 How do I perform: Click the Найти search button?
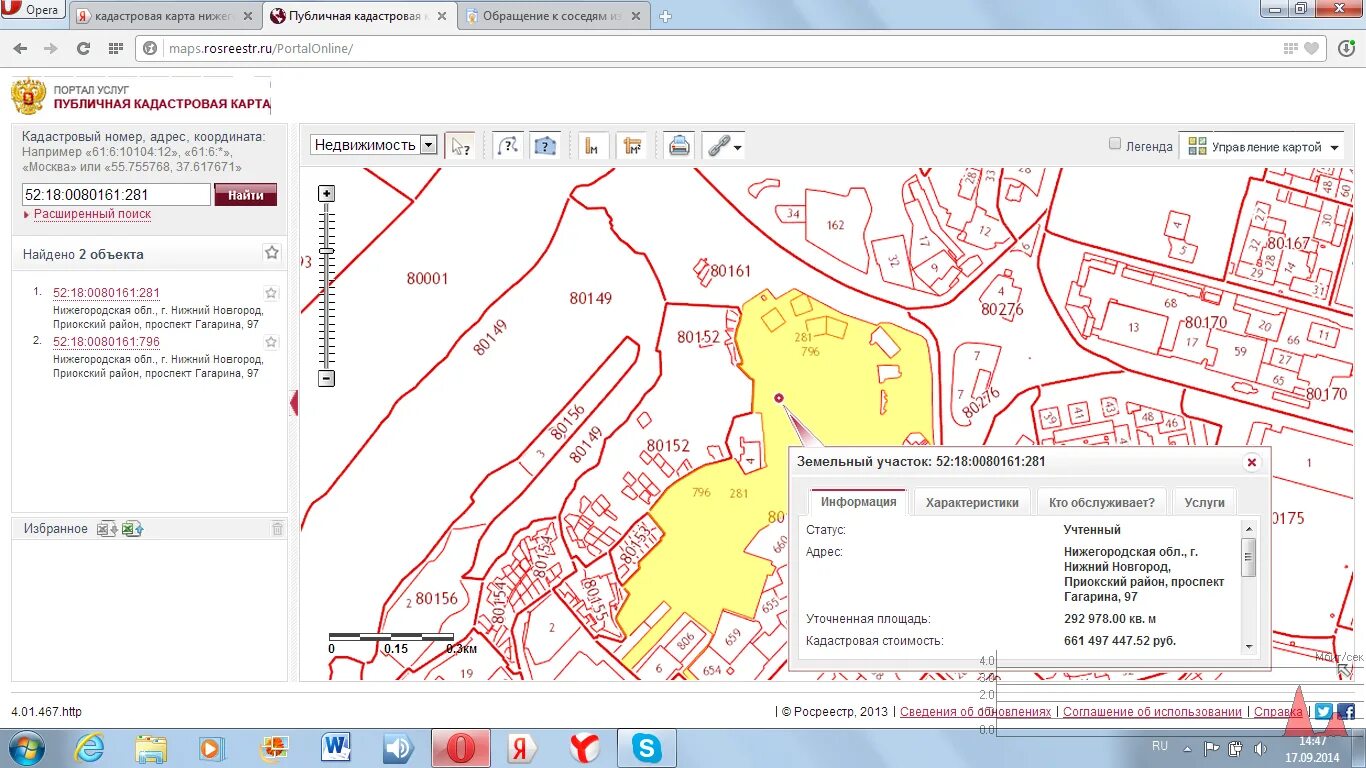pyautogui.click(x=245, y=195)
